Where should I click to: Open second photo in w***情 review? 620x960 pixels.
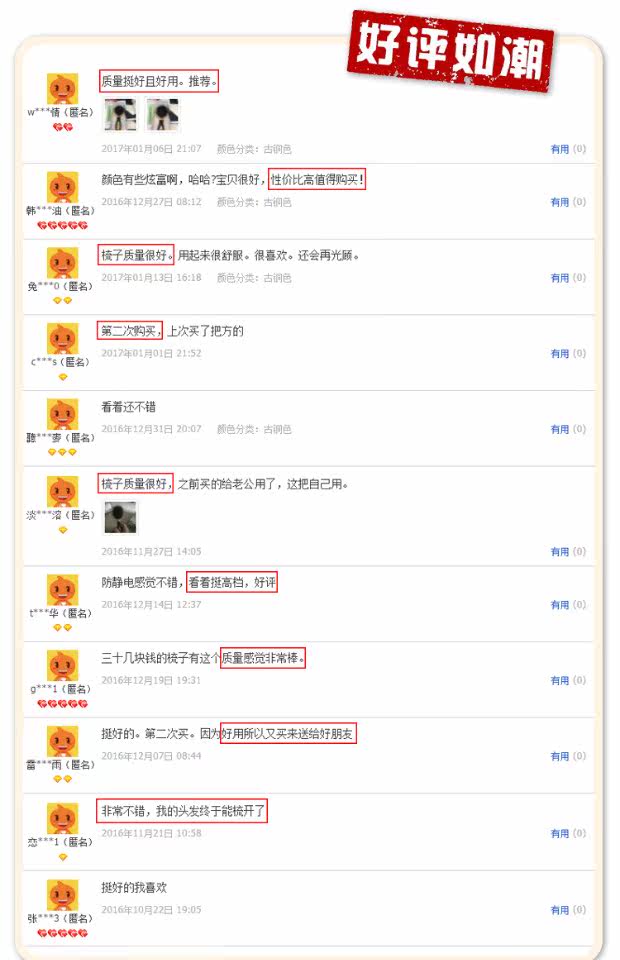pyautogui.click(x=162, y=114)
